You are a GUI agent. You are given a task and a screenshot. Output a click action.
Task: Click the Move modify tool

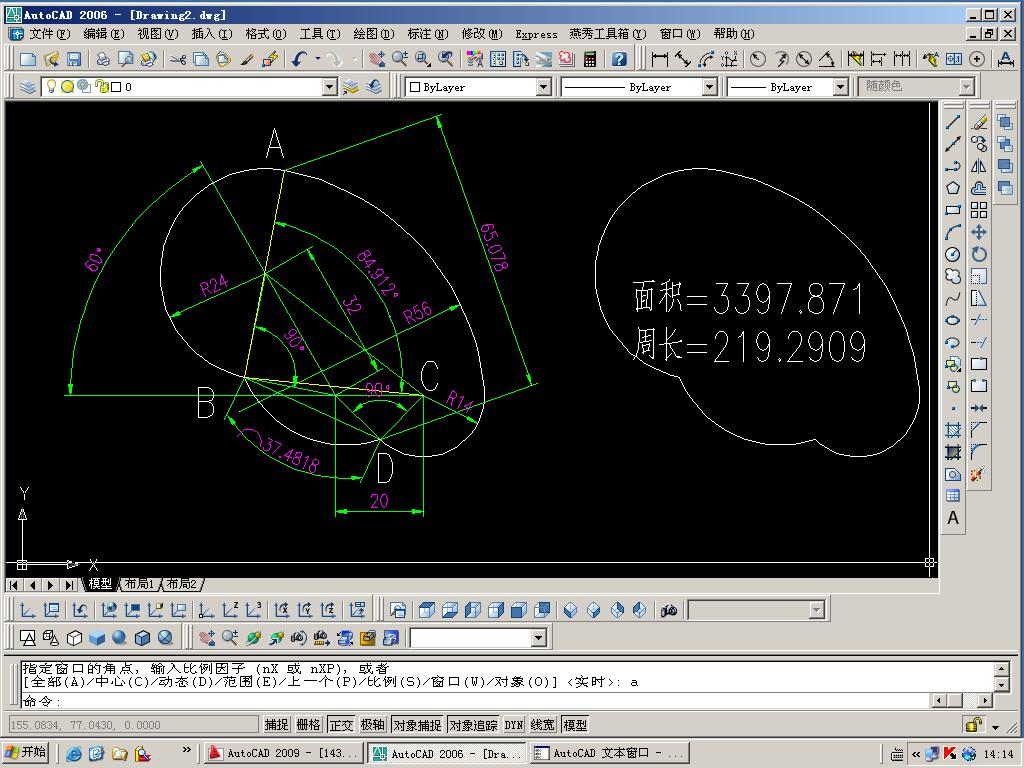pyautogui.click(x=979, y=232)
